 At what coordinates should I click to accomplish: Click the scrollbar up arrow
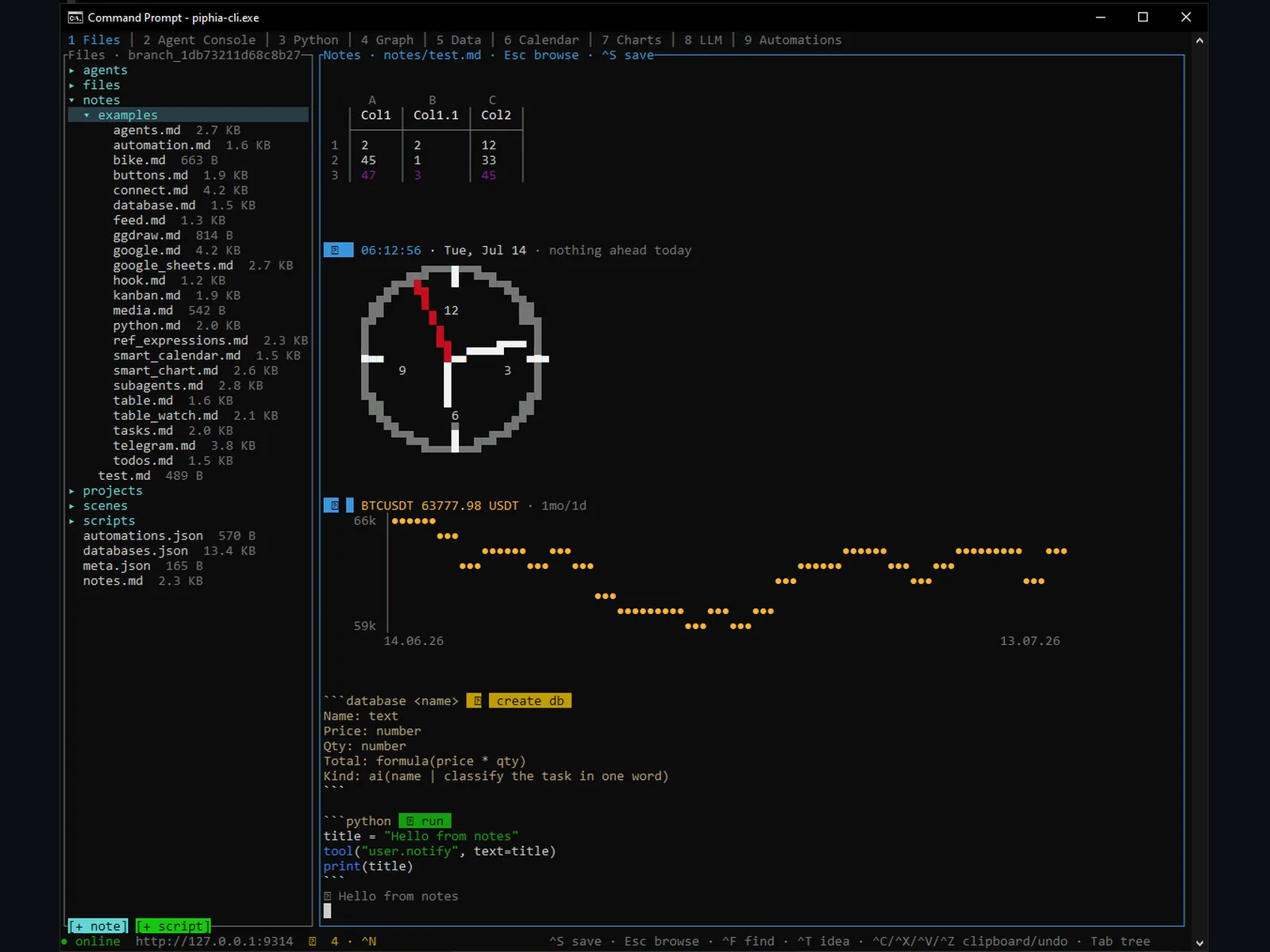[1199, 40]
